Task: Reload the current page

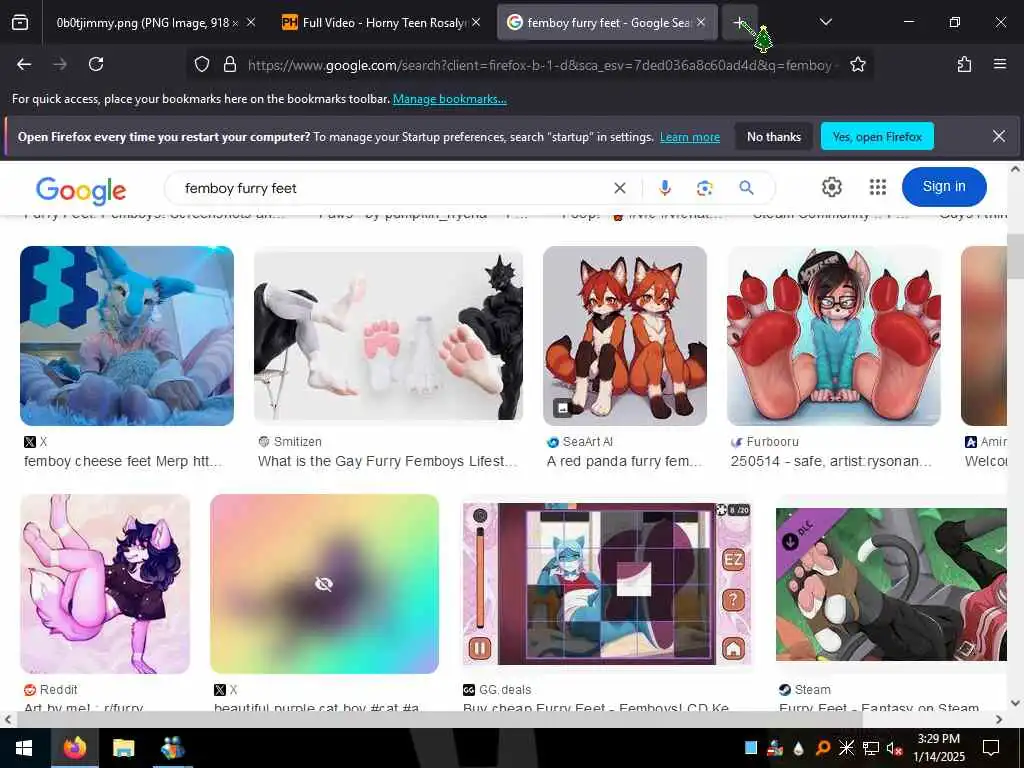Action: click(96, 64)
